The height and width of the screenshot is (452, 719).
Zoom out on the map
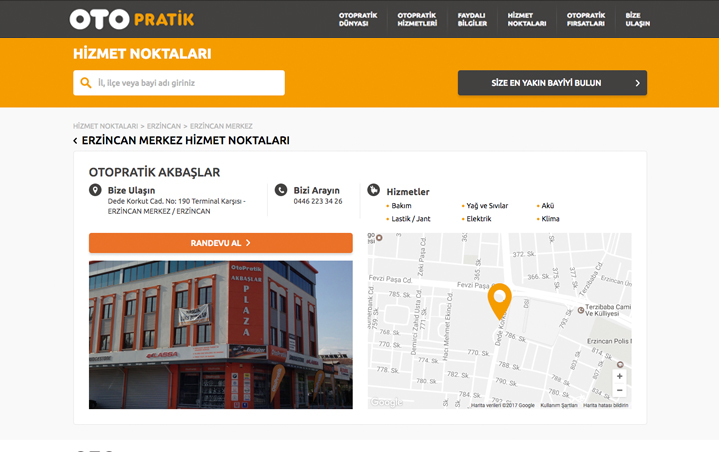(x=619, y=390)
